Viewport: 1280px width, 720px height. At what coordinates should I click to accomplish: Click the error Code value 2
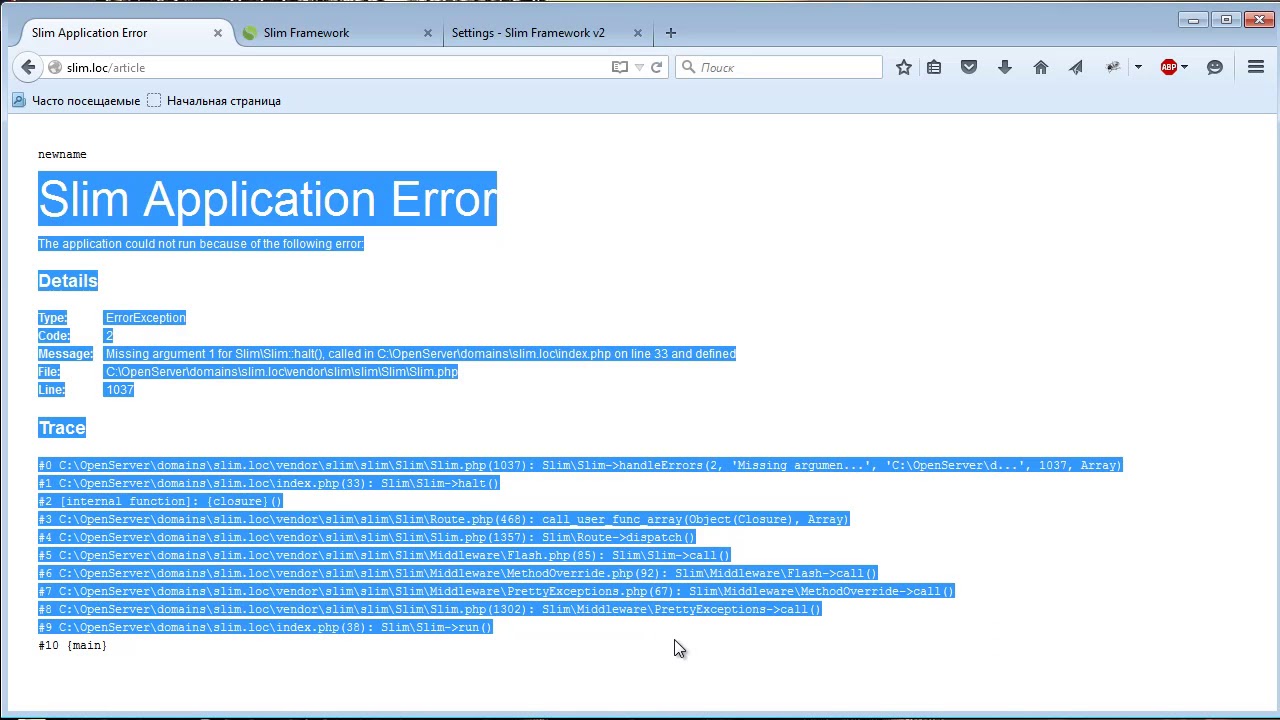click(x=109, y=336)
